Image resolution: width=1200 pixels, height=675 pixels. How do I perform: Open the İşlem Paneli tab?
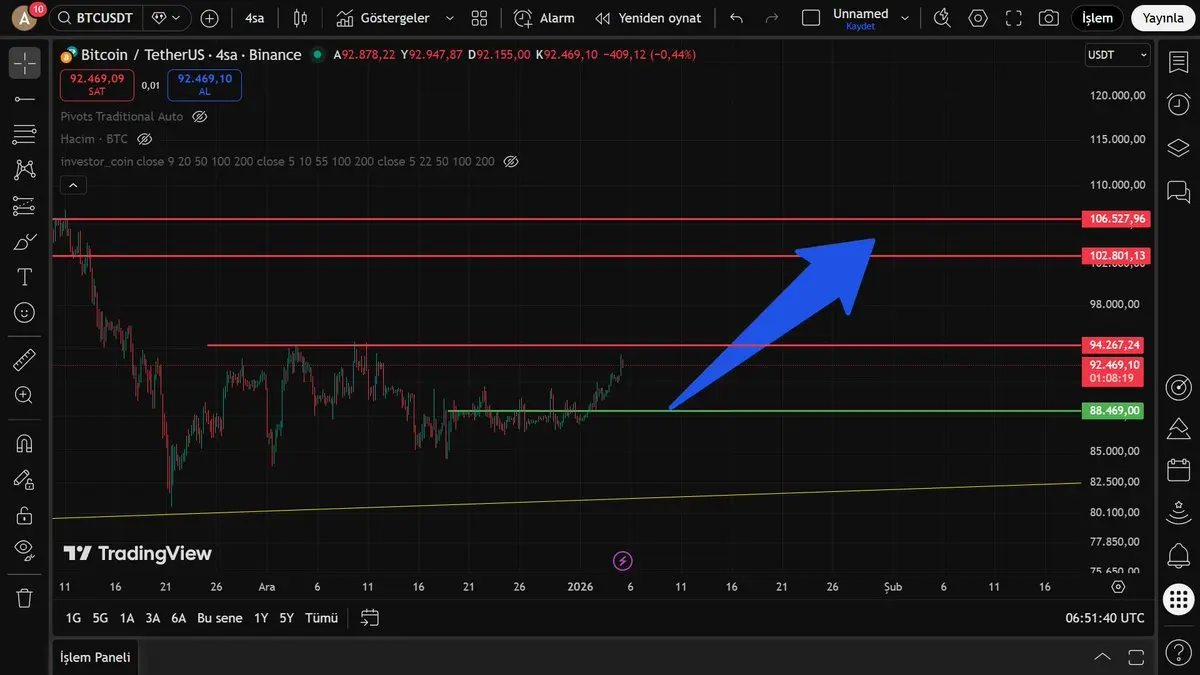coord(95,657)
